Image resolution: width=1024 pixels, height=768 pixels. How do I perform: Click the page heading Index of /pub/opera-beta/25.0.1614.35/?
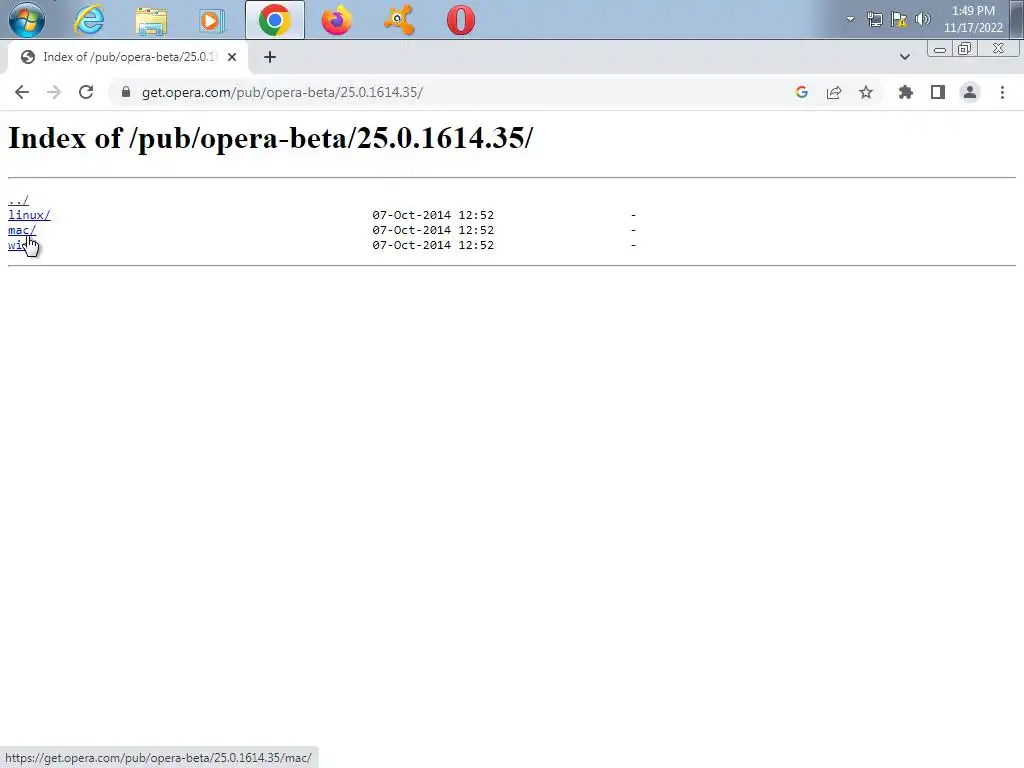[270, 138]
